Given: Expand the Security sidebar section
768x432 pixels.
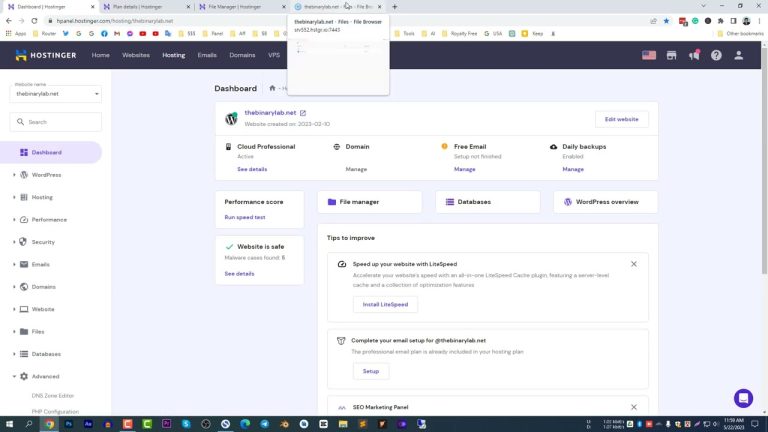Looking at the screenshot, I should [14, 242].
